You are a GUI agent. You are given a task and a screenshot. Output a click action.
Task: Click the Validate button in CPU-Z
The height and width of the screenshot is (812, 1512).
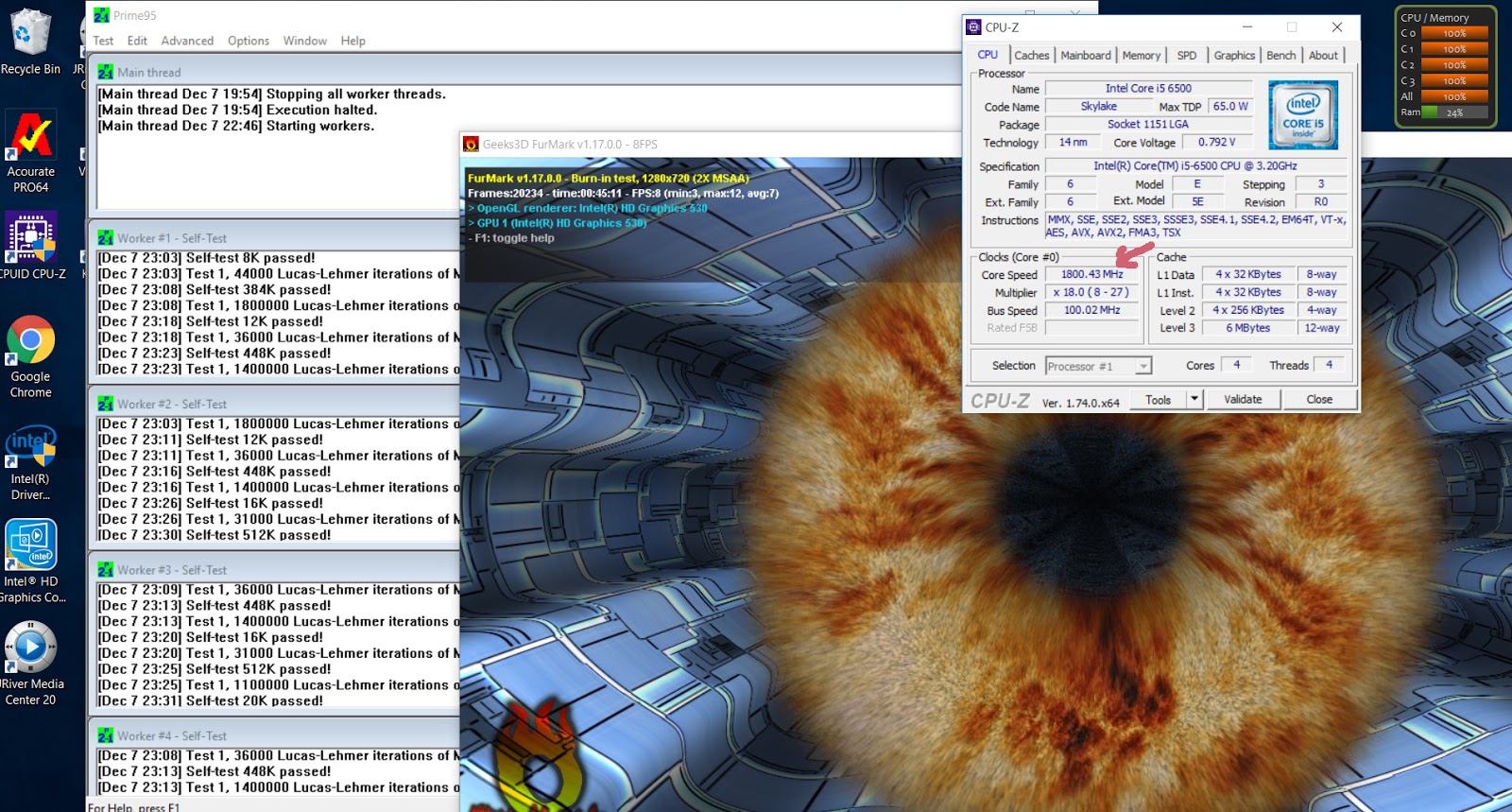[1243, 400]
